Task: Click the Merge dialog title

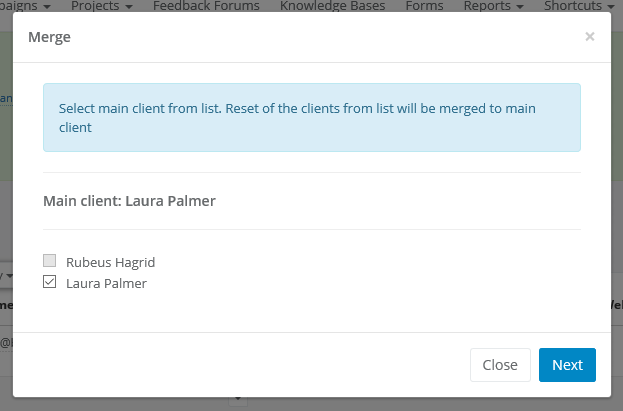Action: point(49,38)
